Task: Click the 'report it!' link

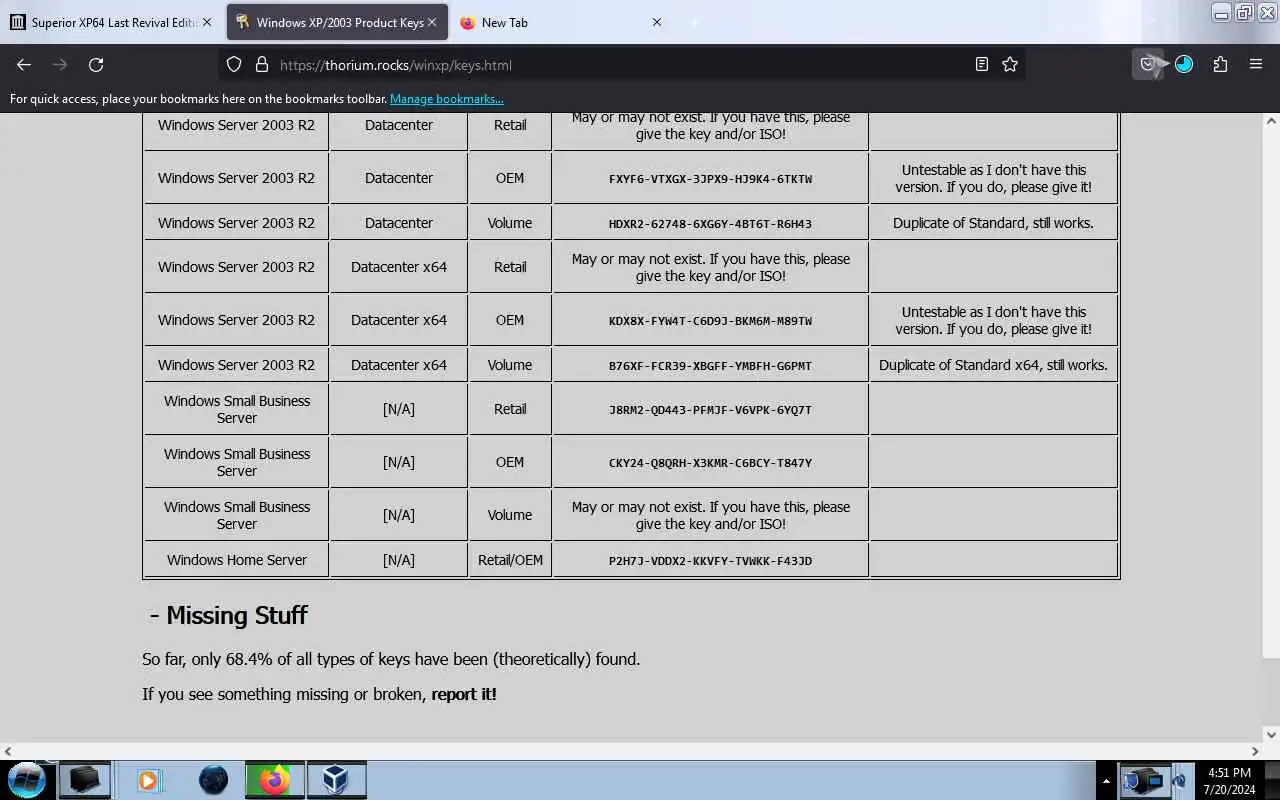Action: click(x=464, y=694)
